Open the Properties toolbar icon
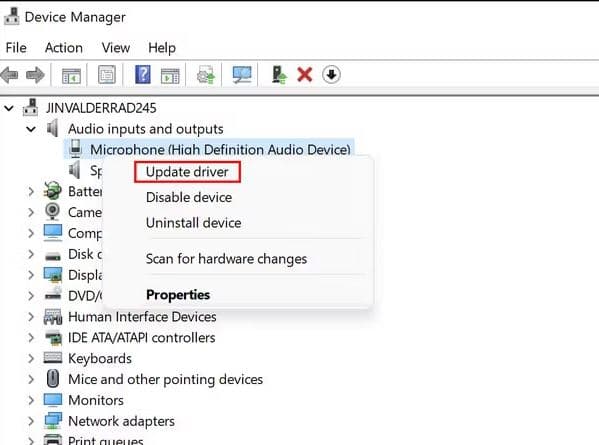Screen dimensions: 599x445 [107, 75]
